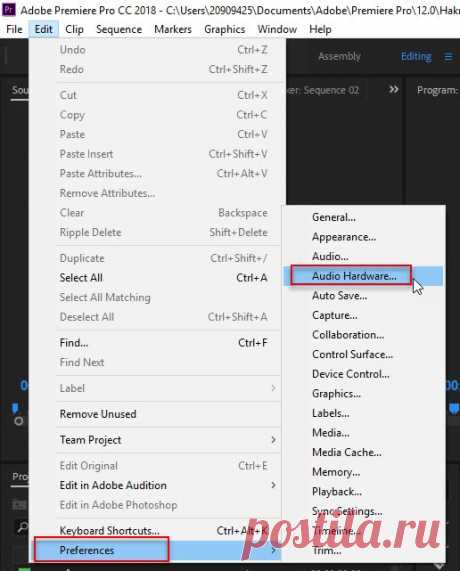Open the Graphics menu
This screenshot has width=460, height=571.
pyautogui.click(x=224, y=29)
